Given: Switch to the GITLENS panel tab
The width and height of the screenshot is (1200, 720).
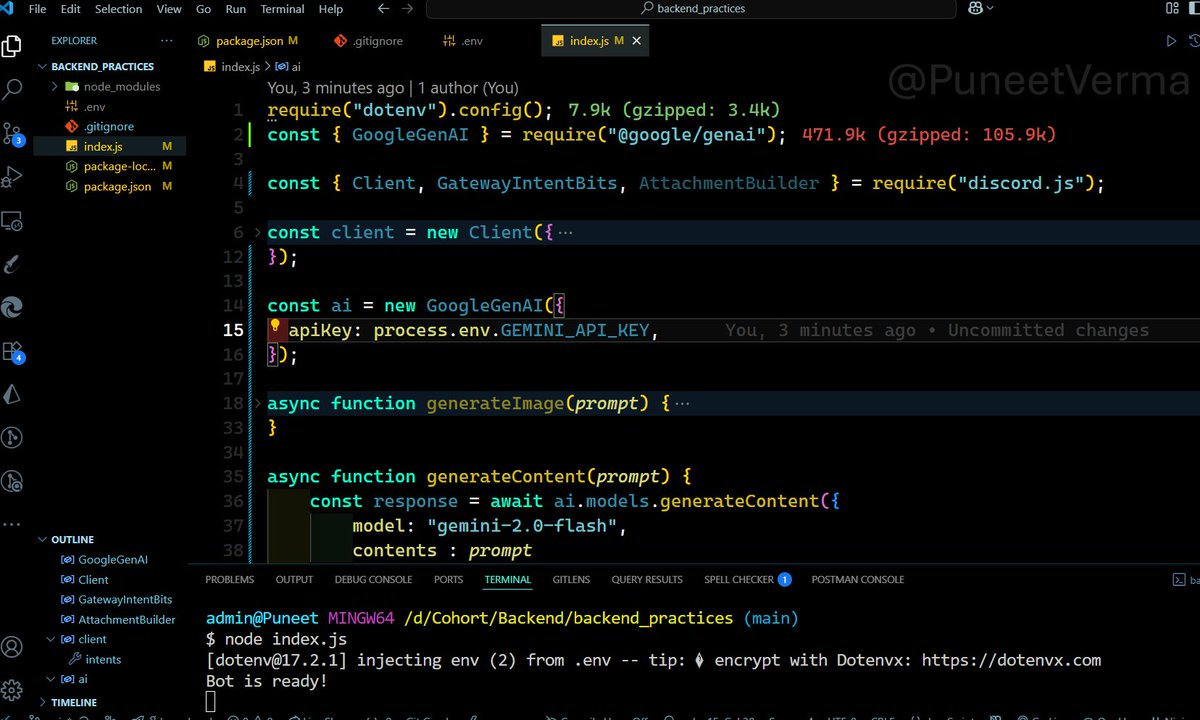Looking at the screenshot, I should pos(571,579).
